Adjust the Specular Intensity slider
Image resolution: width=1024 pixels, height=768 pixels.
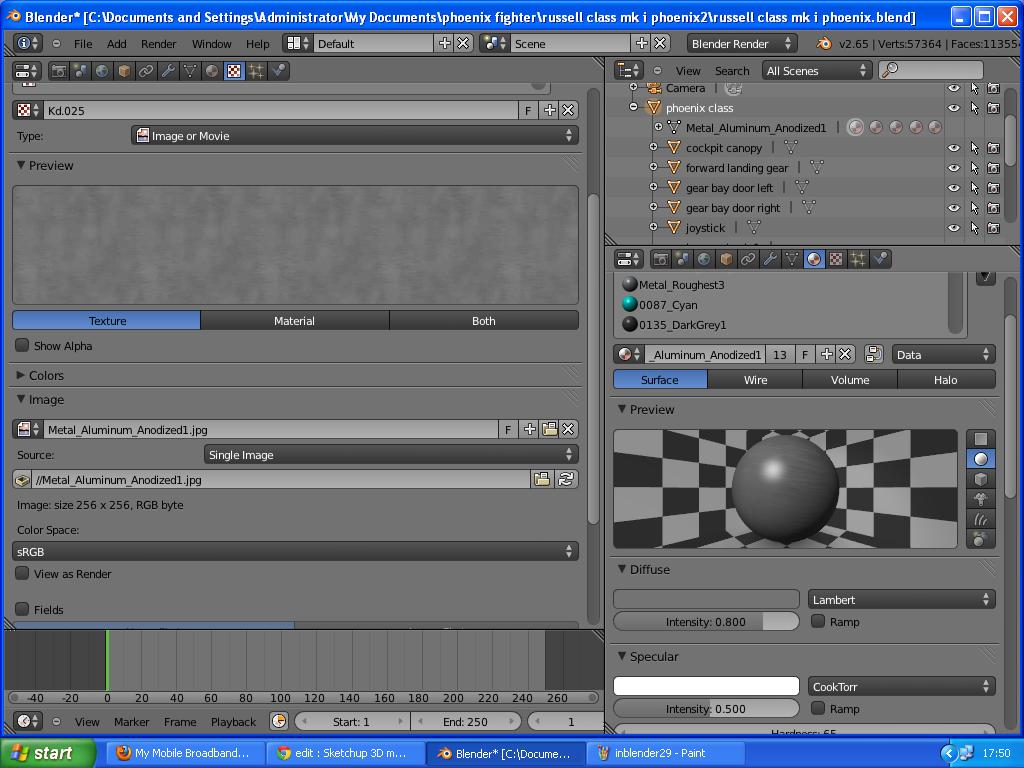[x=706, y=708]
